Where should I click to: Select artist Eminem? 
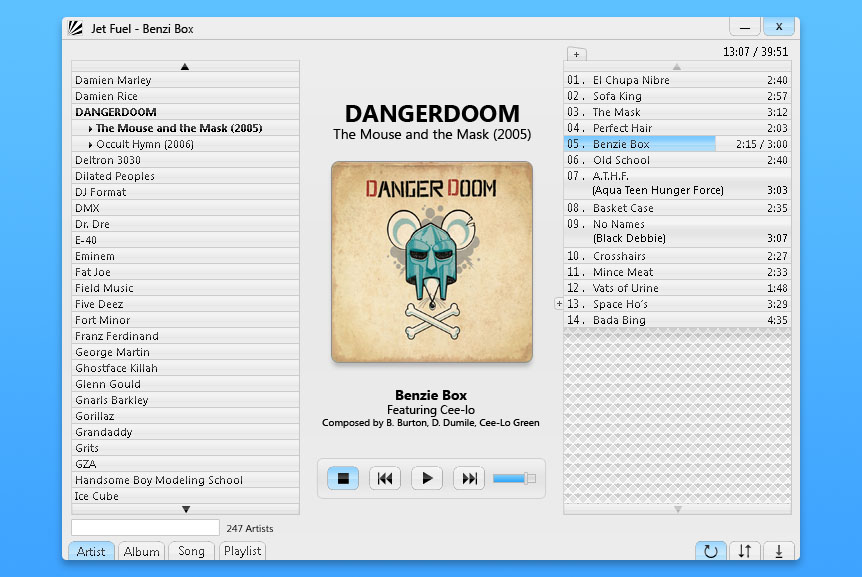click(185, 256)
